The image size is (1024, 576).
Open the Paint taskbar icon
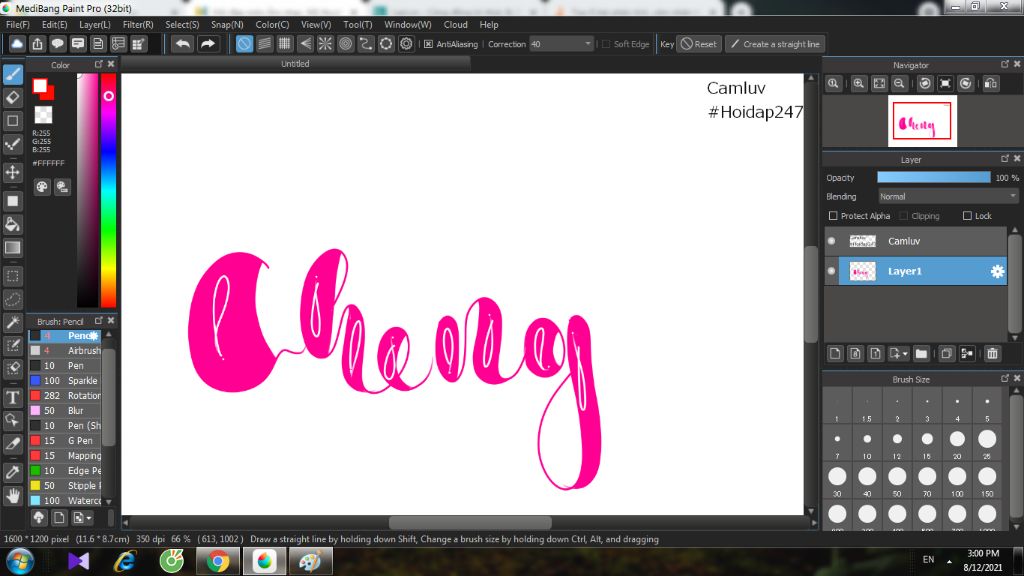(x=310, y=561)
